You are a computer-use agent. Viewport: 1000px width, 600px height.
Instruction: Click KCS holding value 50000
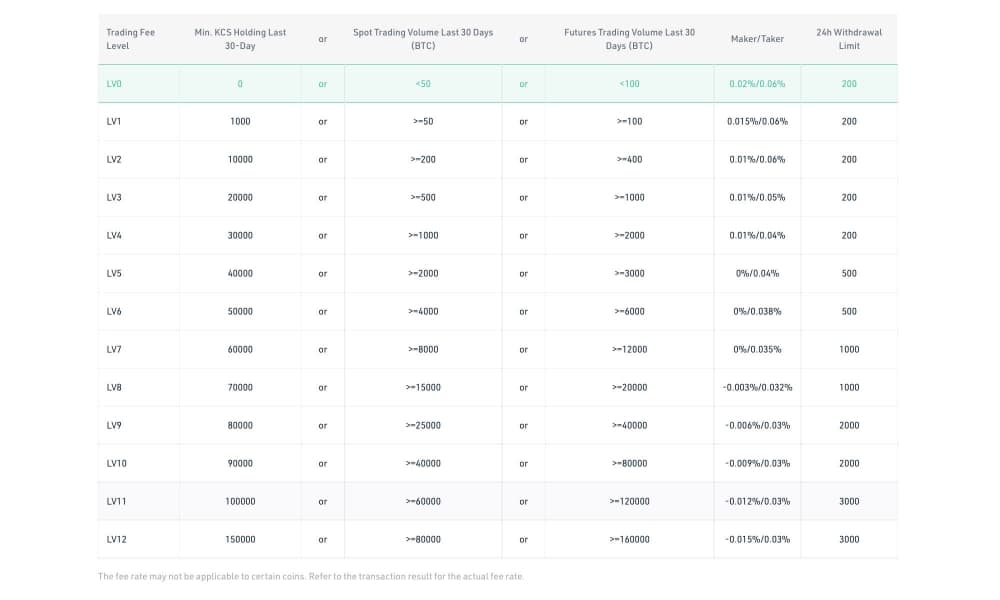[x=240, y=311]
